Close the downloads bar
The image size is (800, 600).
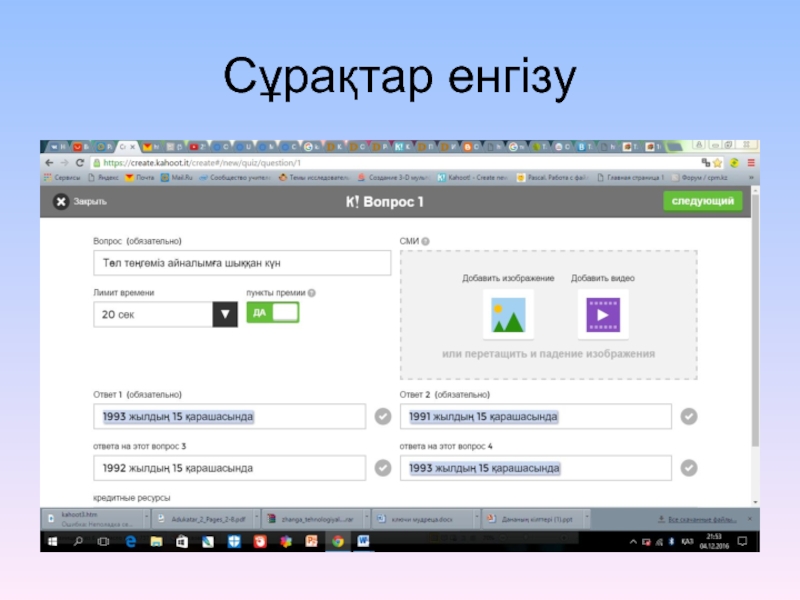[x=749, y=519]
